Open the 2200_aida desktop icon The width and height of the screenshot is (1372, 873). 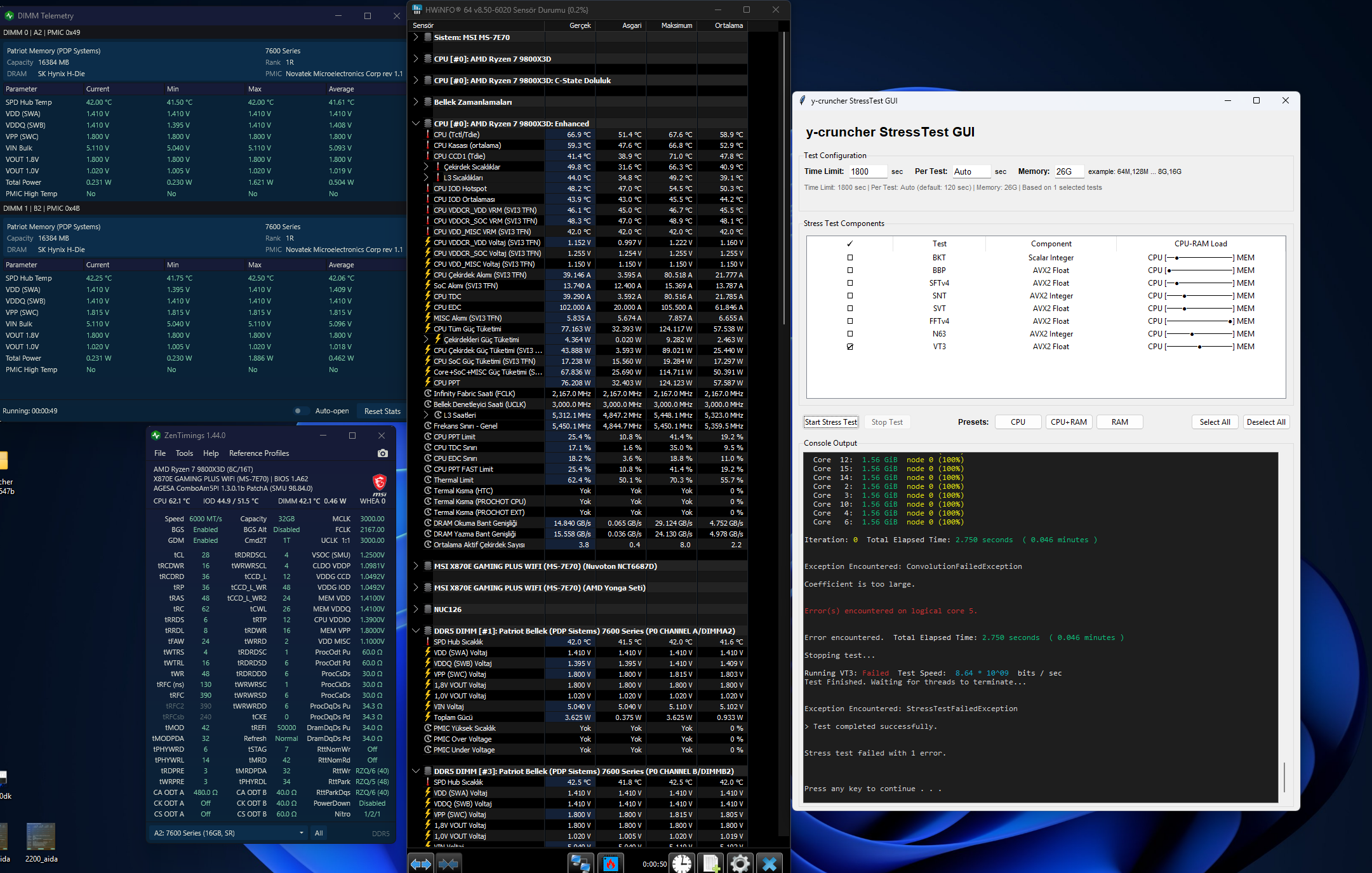41,843
